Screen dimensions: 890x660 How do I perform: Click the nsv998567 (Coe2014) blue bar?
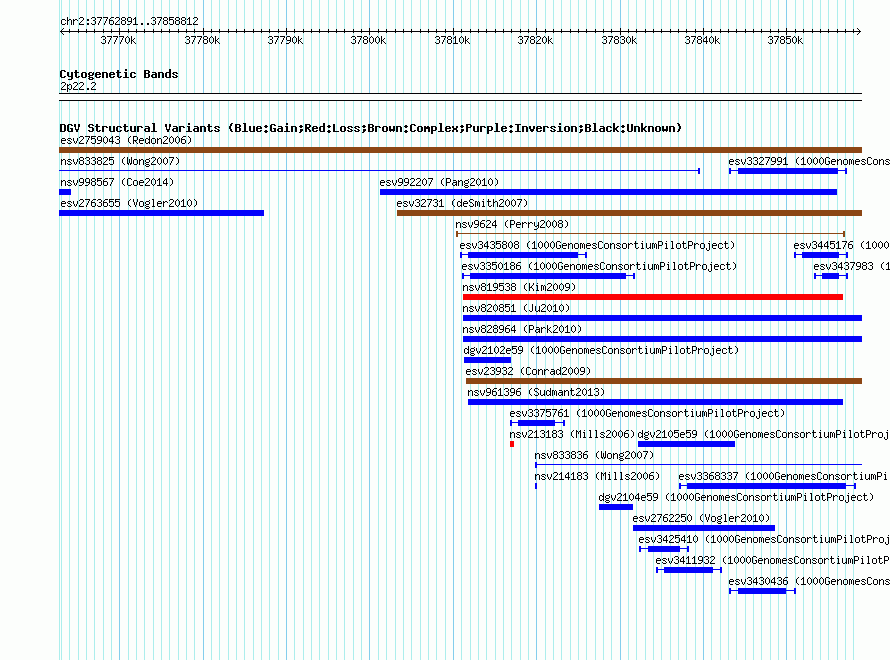coord(65,192)
